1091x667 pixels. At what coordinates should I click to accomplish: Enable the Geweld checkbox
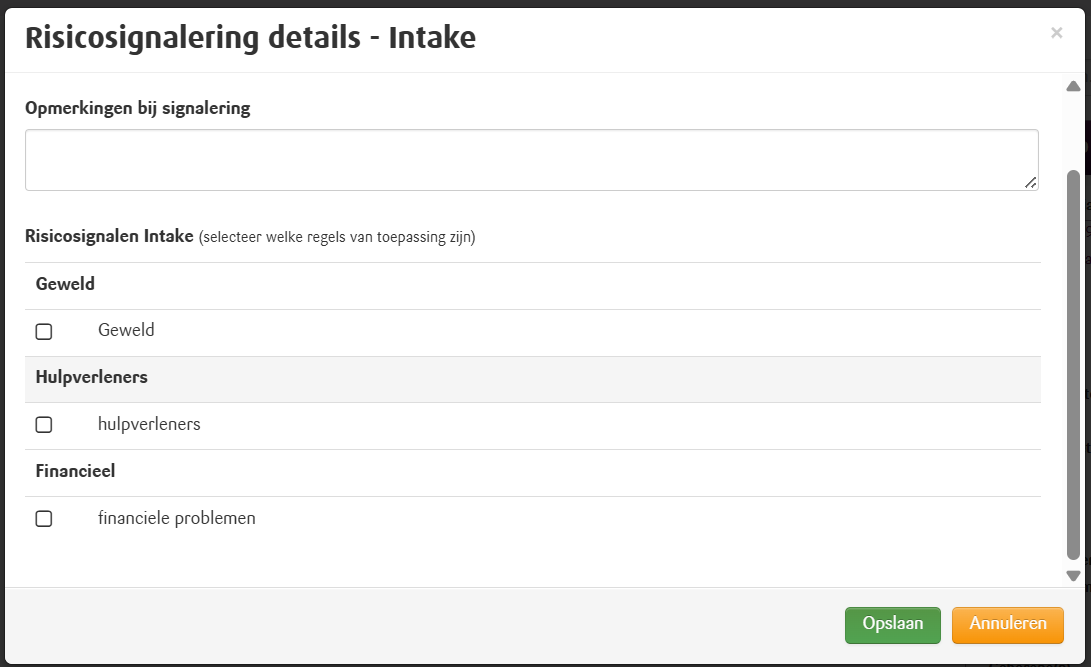[x=44, y=331]
